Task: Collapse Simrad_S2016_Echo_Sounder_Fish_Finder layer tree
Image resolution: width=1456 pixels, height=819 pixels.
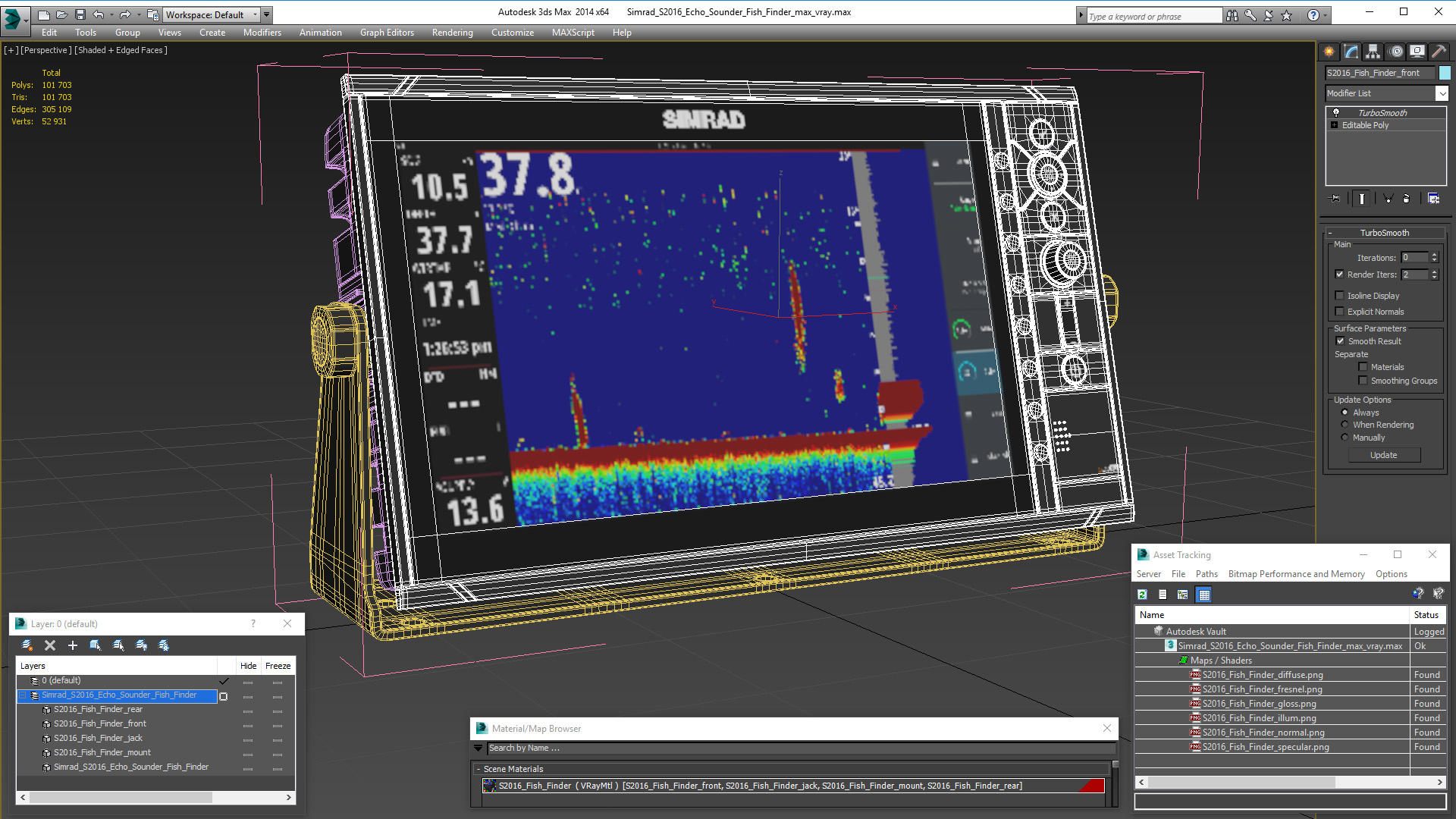Action: point(23,695)
